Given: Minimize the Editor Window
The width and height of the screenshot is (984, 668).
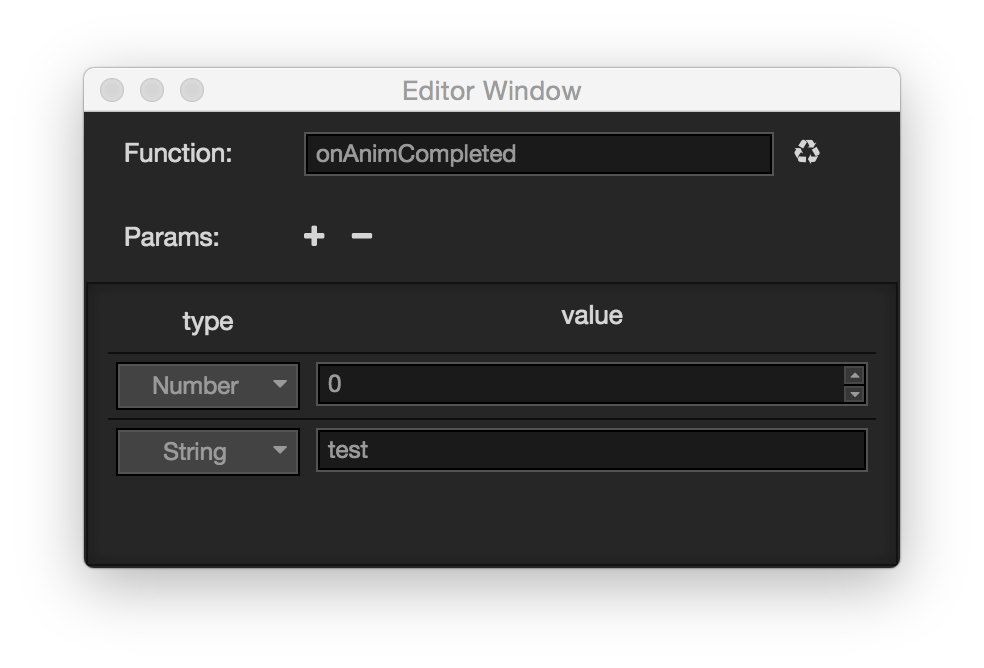Looking at the screenshot, I should point(152,90).
